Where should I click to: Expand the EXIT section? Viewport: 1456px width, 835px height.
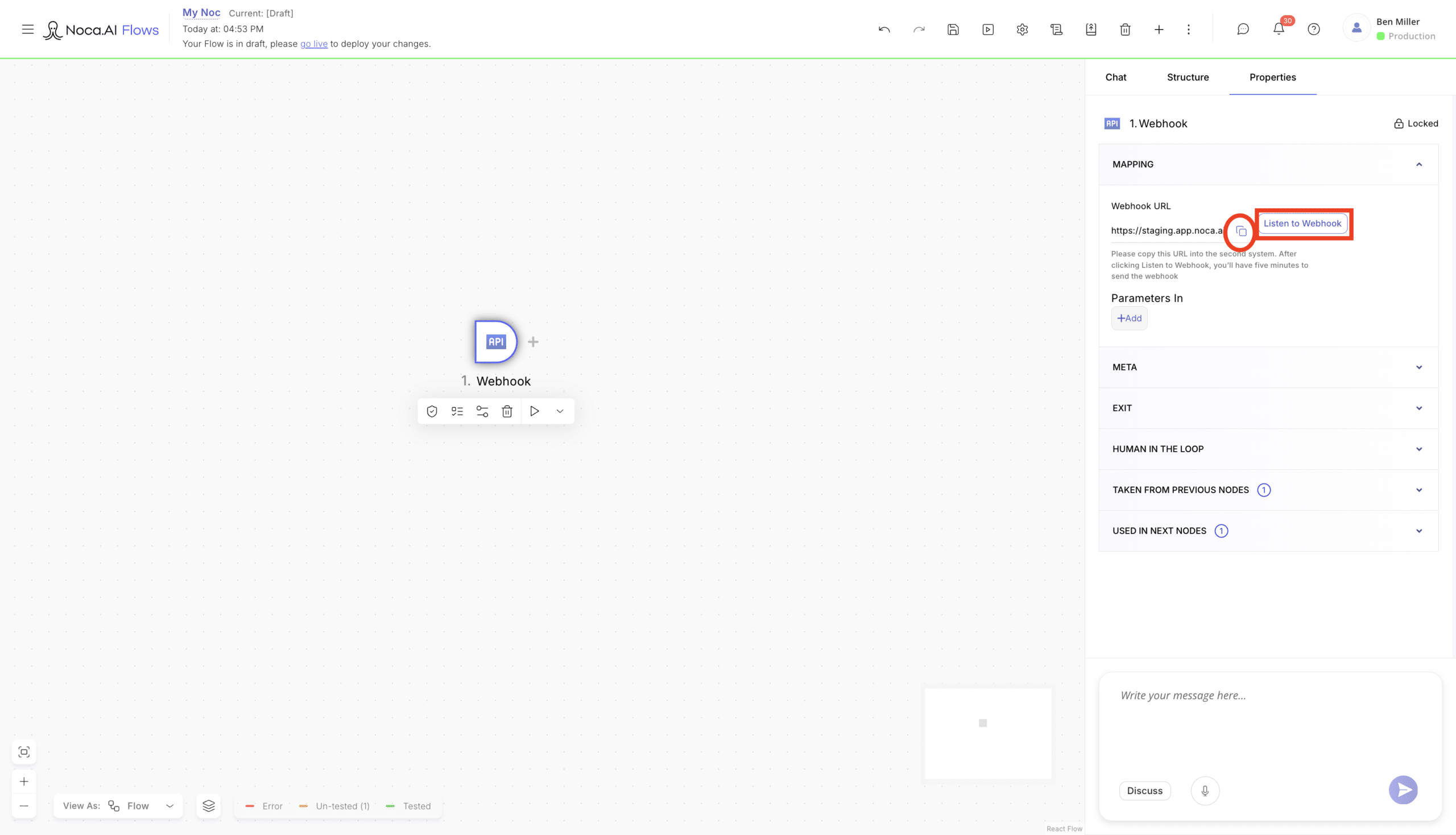1268,408
